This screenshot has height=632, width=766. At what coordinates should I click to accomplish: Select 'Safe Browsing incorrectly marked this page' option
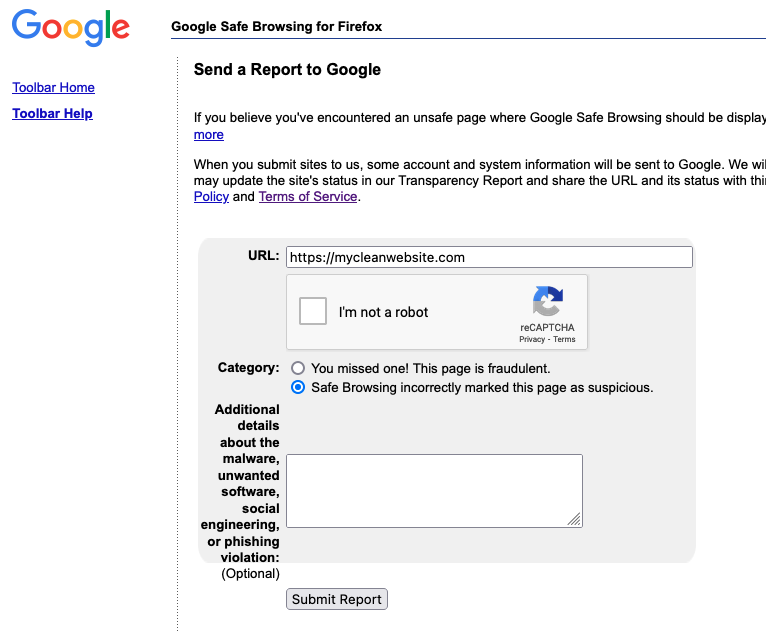click(x=298, y=388)
